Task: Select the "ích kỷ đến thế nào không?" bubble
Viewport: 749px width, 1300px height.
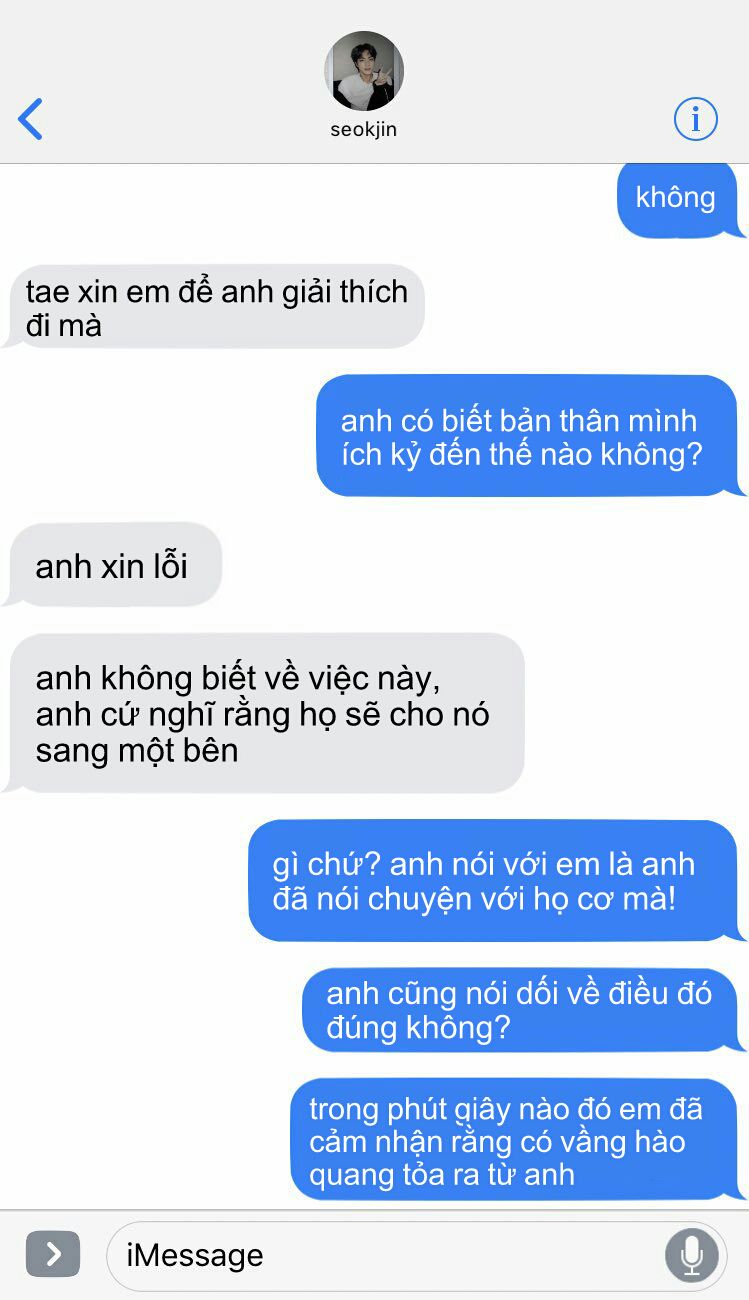Action: pyautogui.click(x=530, y=436)
